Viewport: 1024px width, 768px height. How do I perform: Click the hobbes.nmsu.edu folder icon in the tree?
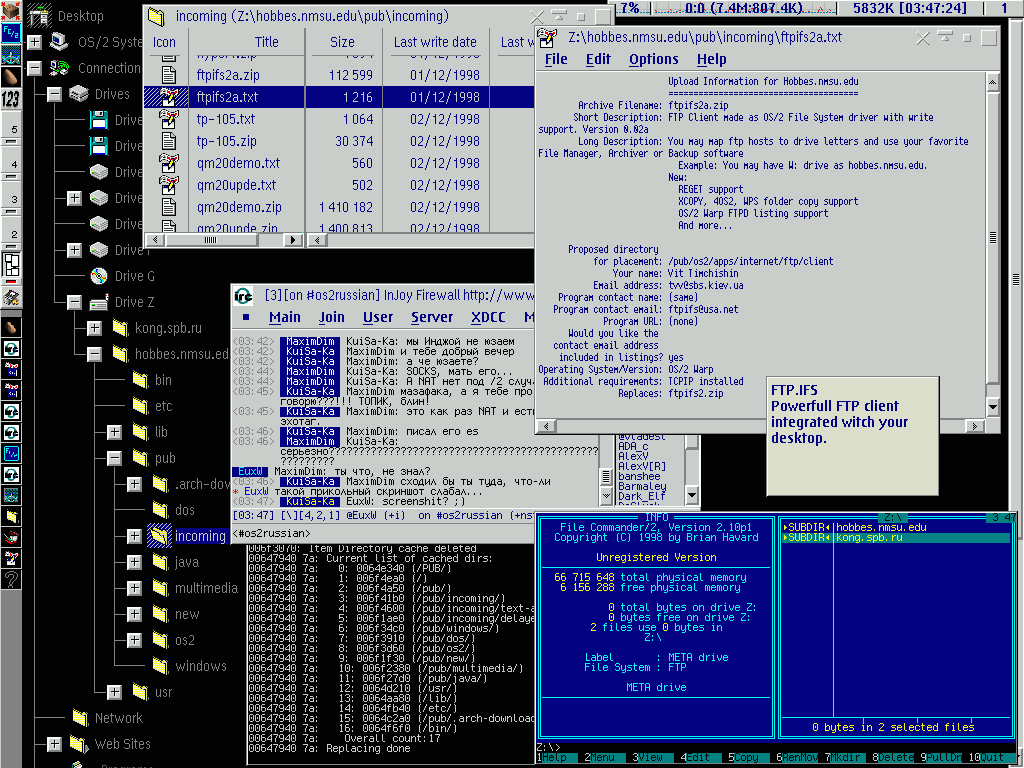point(120,354)
